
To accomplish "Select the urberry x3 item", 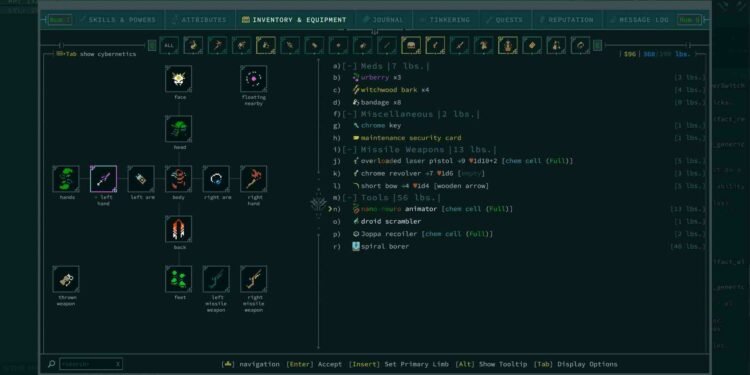I will pyautogui.click(x=519, y=77).
